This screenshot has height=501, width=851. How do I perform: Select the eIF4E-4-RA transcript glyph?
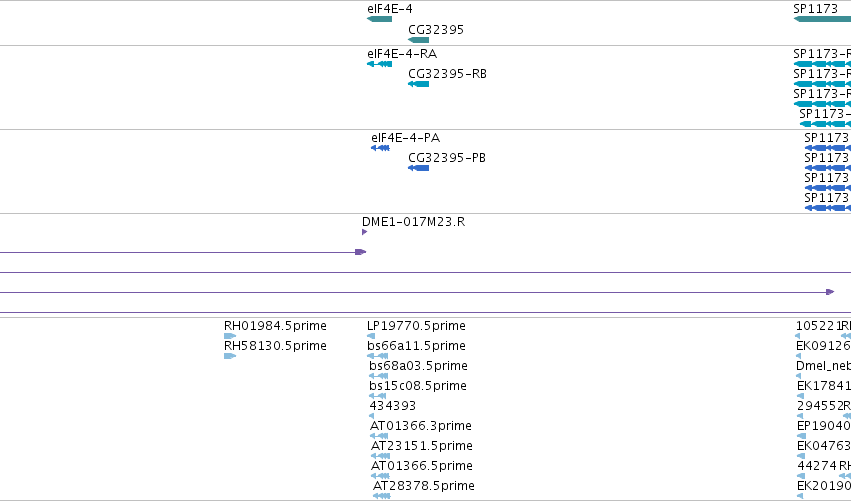(379, 64)
